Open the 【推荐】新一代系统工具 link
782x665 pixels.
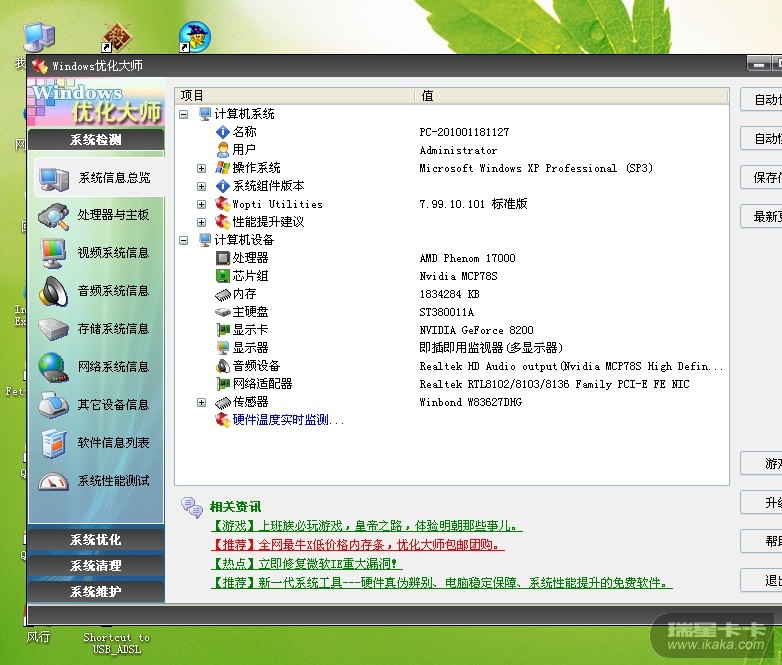441,583
